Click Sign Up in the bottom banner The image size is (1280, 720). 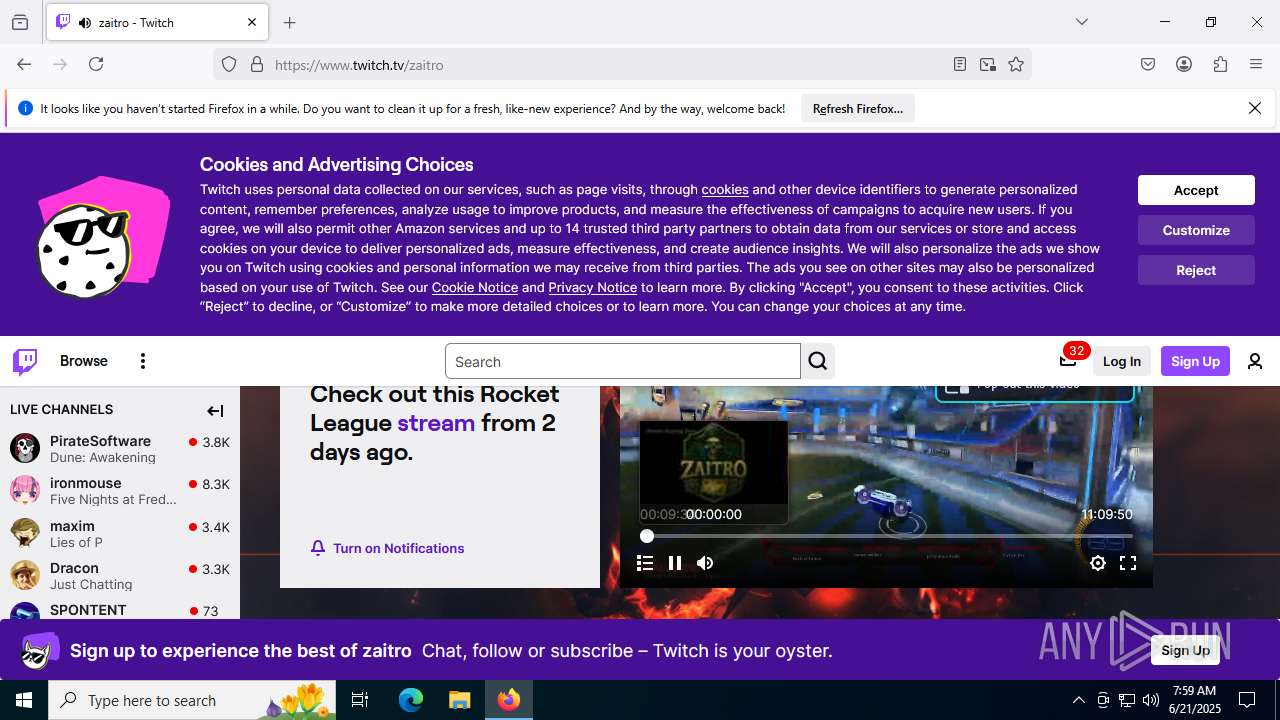1185,650
